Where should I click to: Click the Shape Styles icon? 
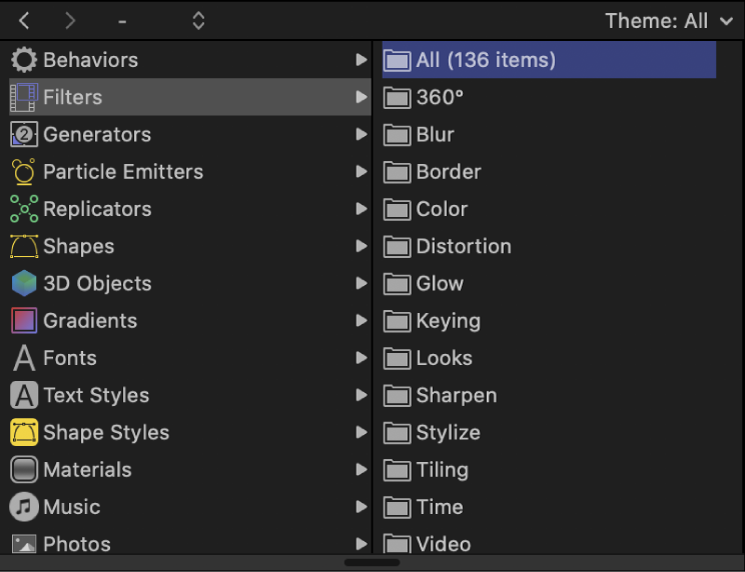24,433
